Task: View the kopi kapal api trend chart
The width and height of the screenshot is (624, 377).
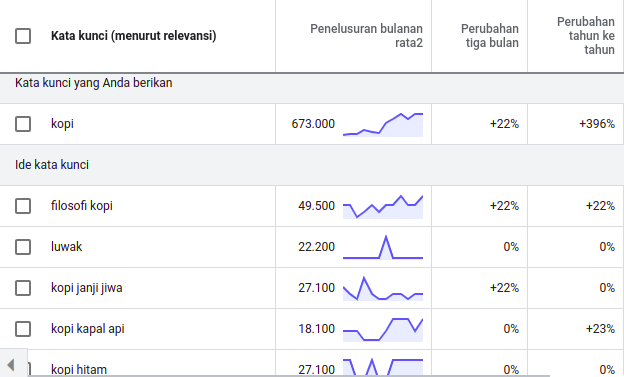Action: [383, 330]
